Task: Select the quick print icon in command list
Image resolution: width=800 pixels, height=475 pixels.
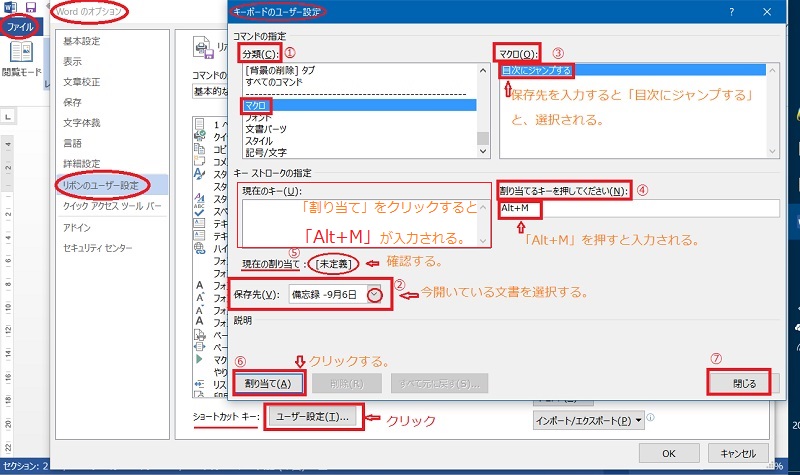Action: (x=200, y=136)
